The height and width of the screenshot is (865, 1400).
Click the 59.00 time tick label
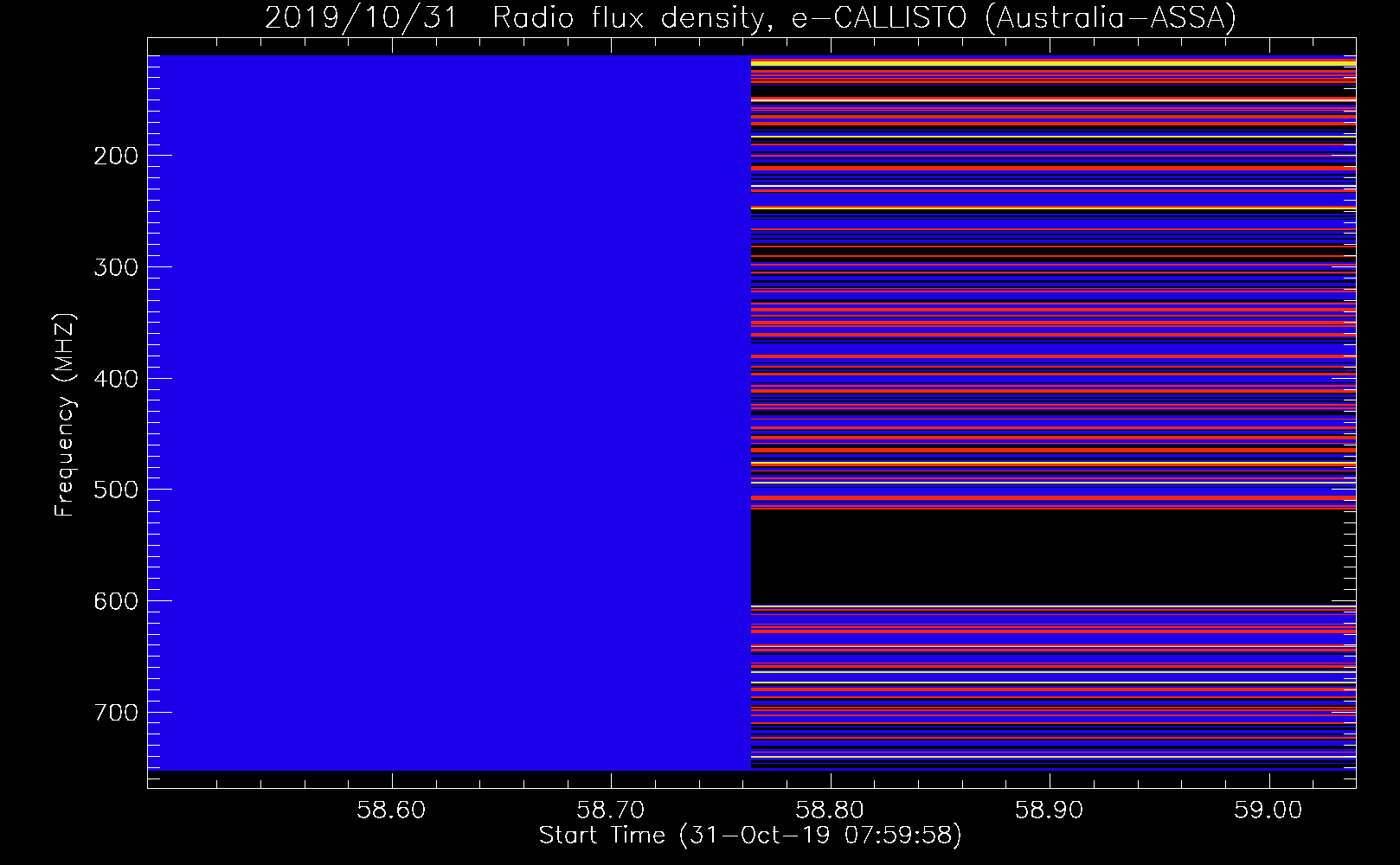click(1269, 810)
